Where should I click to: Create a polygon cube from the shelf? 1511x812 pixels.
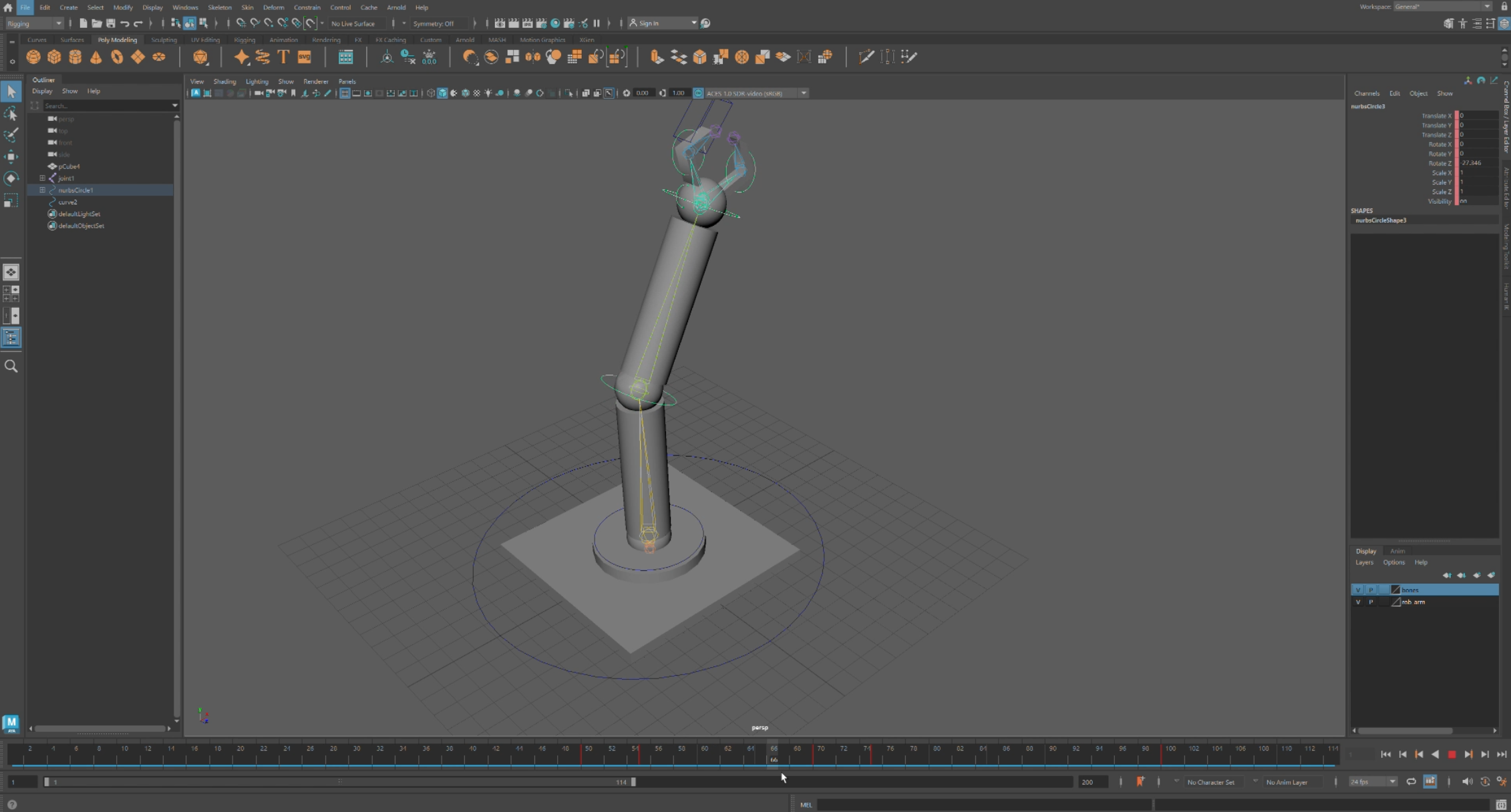54,57
